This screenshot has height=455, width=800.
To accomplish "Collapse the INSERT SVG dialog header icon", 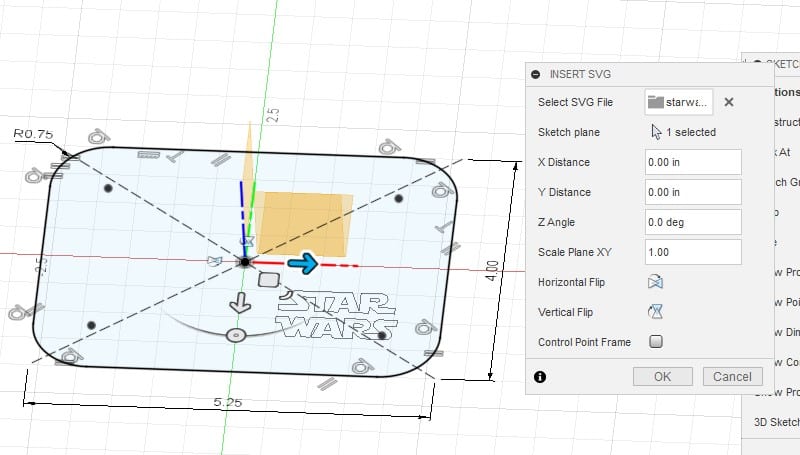I will pos(535,74).
